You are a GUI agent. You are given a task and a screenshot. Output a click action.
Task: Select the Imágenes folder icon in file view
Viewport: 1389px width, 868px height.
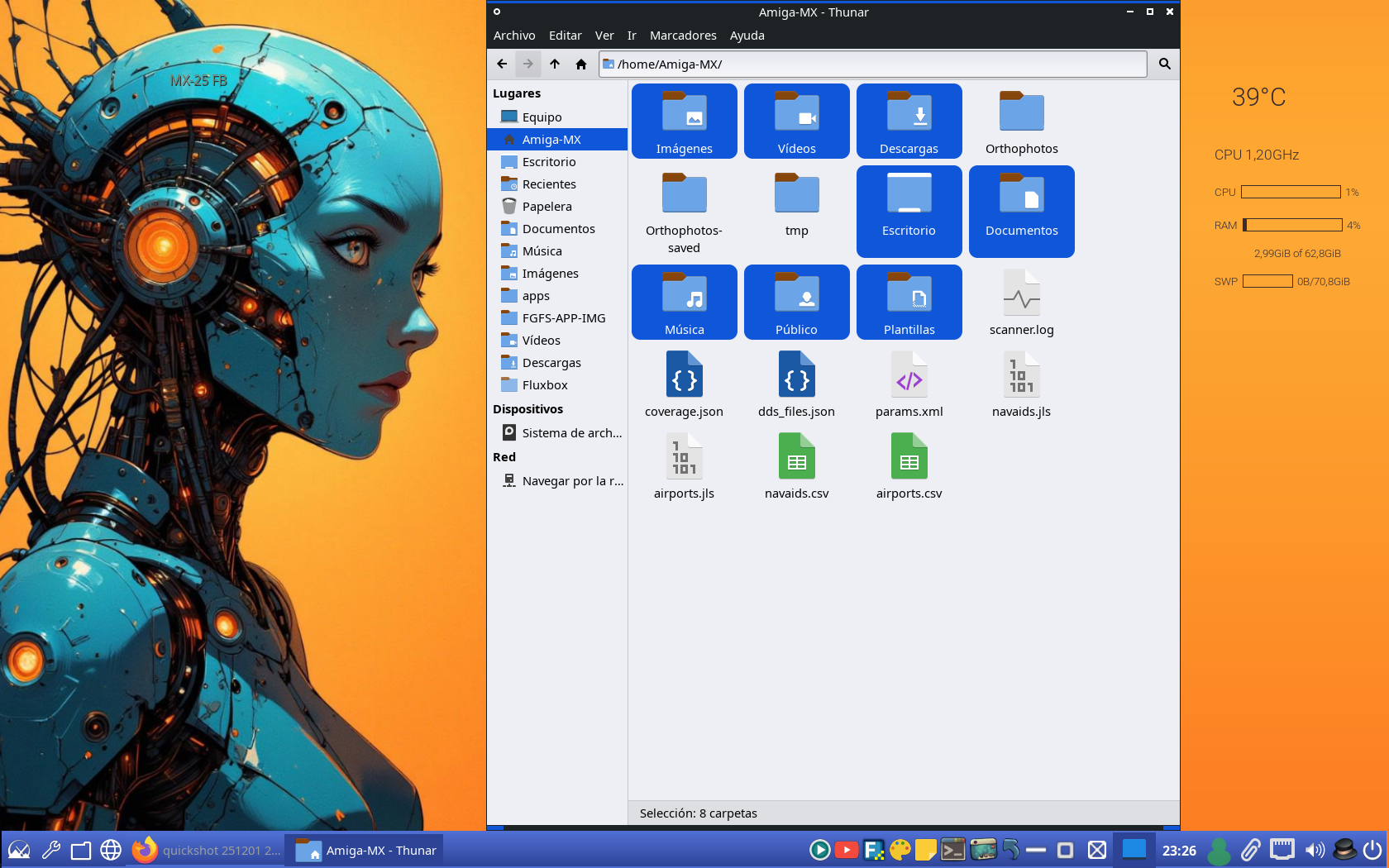[685, 112]
